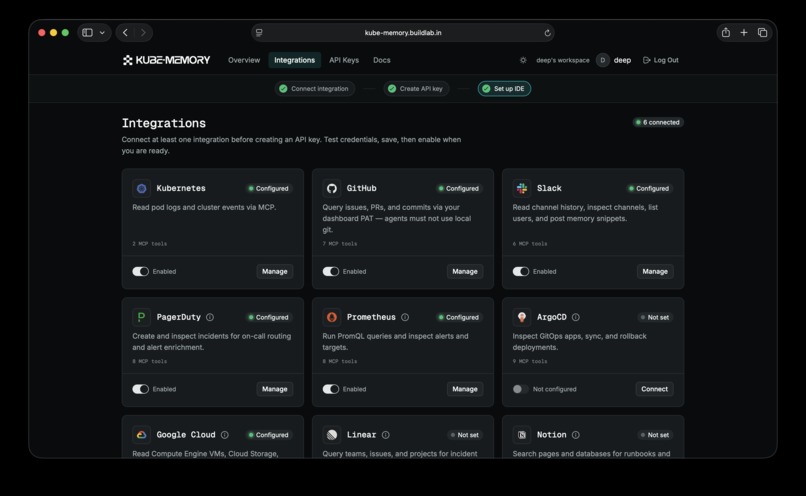Screen dimensions: 806x496
Task: Go back in browser history
Action: click(125, 32)
